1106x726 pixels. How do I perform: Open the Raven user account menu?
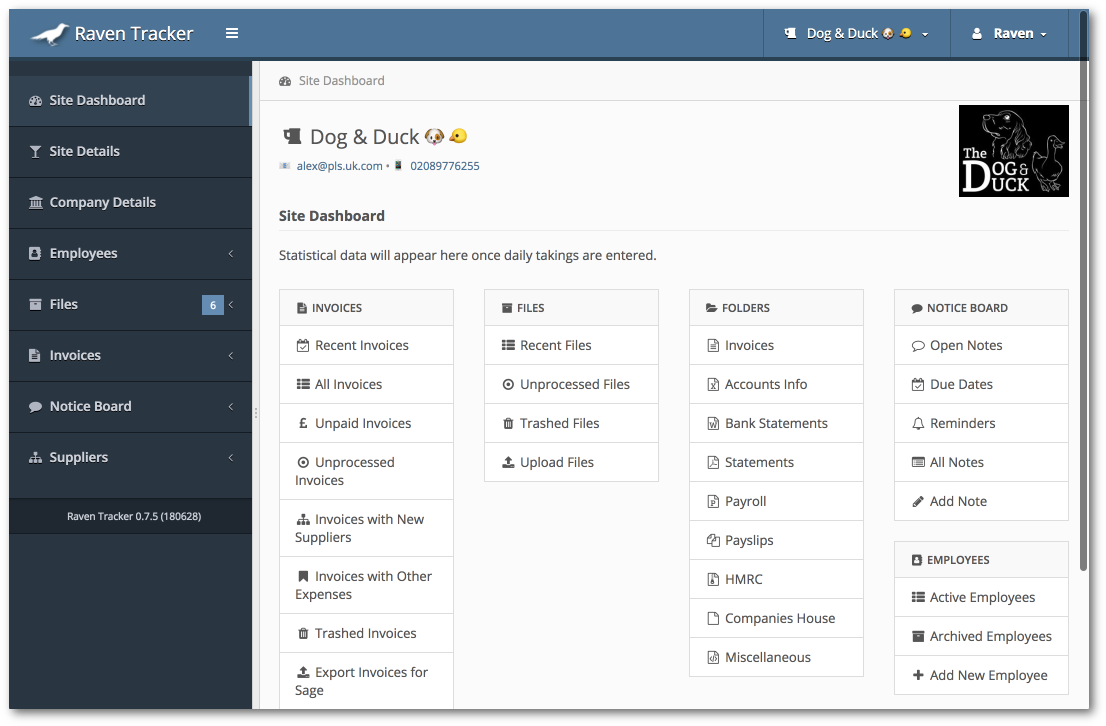(1008, 32)
